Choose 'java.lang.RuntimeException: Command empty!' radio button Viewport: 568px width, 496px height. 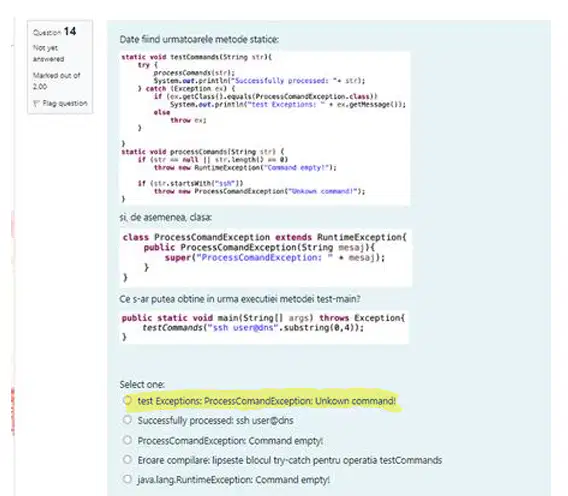point(127,479)
